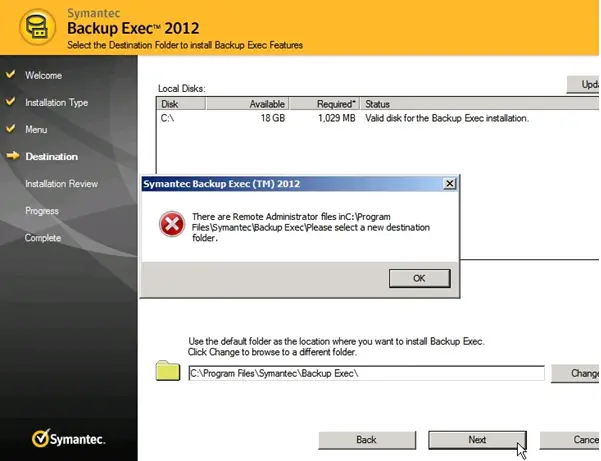Viewport: 601px width, 461px height.
Task: Select the Welcome step in sidebar
Action: 43,75
